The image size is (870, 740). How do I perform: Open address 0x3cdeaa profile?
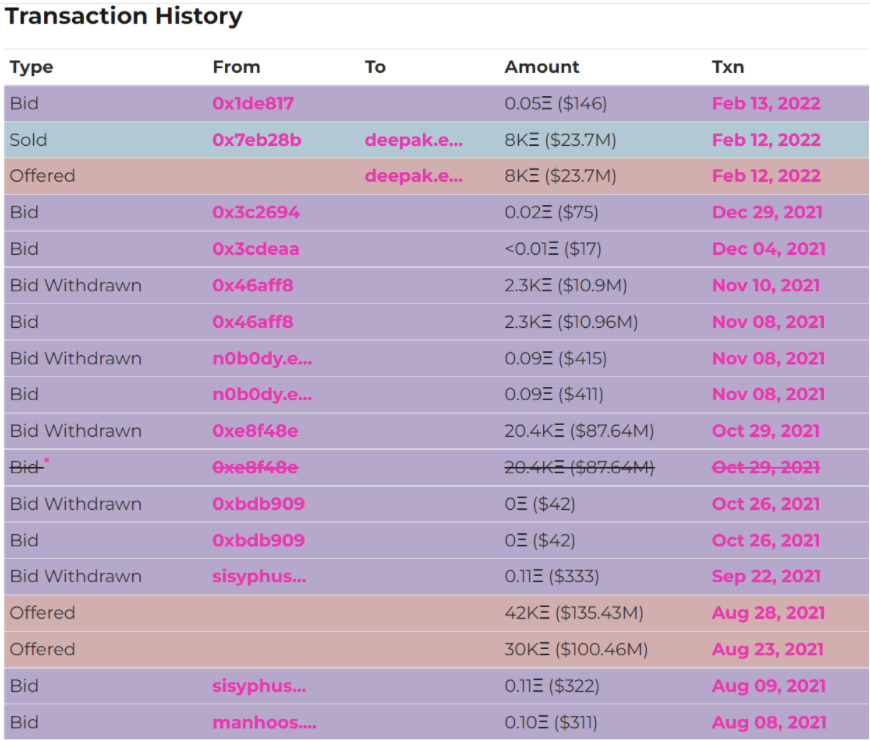pos(255,249)
